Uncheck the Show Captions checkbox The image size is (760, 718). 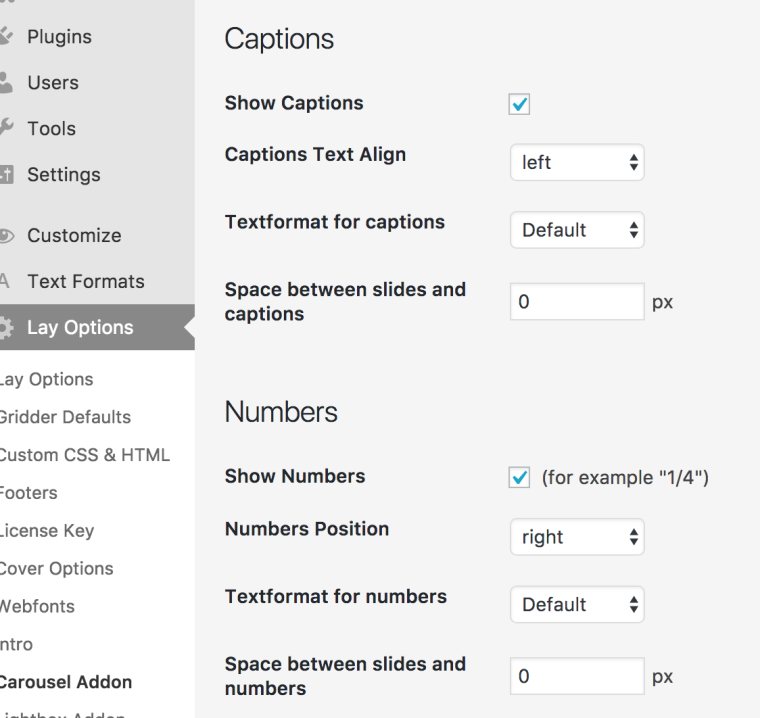click(519, 104)
